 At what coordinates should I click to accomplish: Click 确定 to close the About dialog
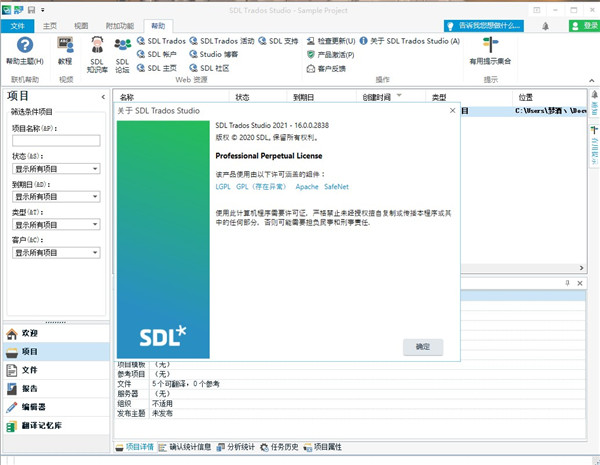point(422,346)
